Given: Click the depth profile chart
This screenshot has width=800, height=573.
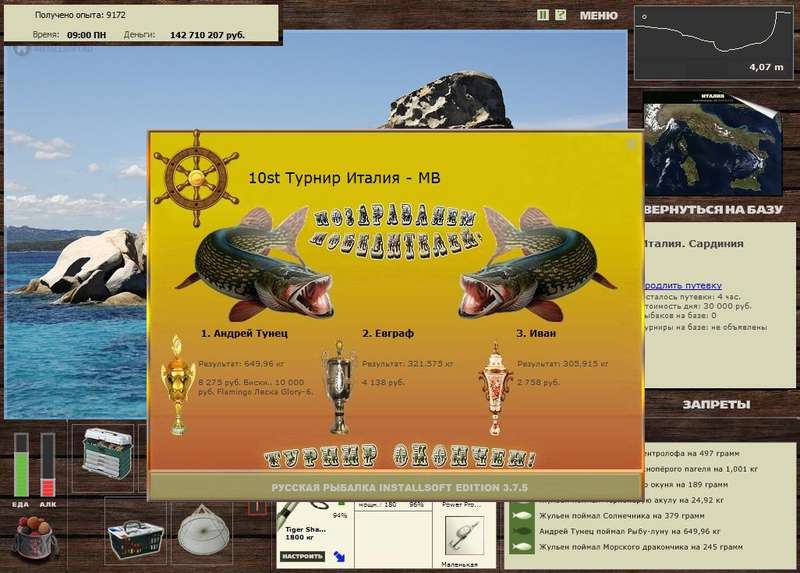Looking at the screenshot, I should tap(713, 43).
